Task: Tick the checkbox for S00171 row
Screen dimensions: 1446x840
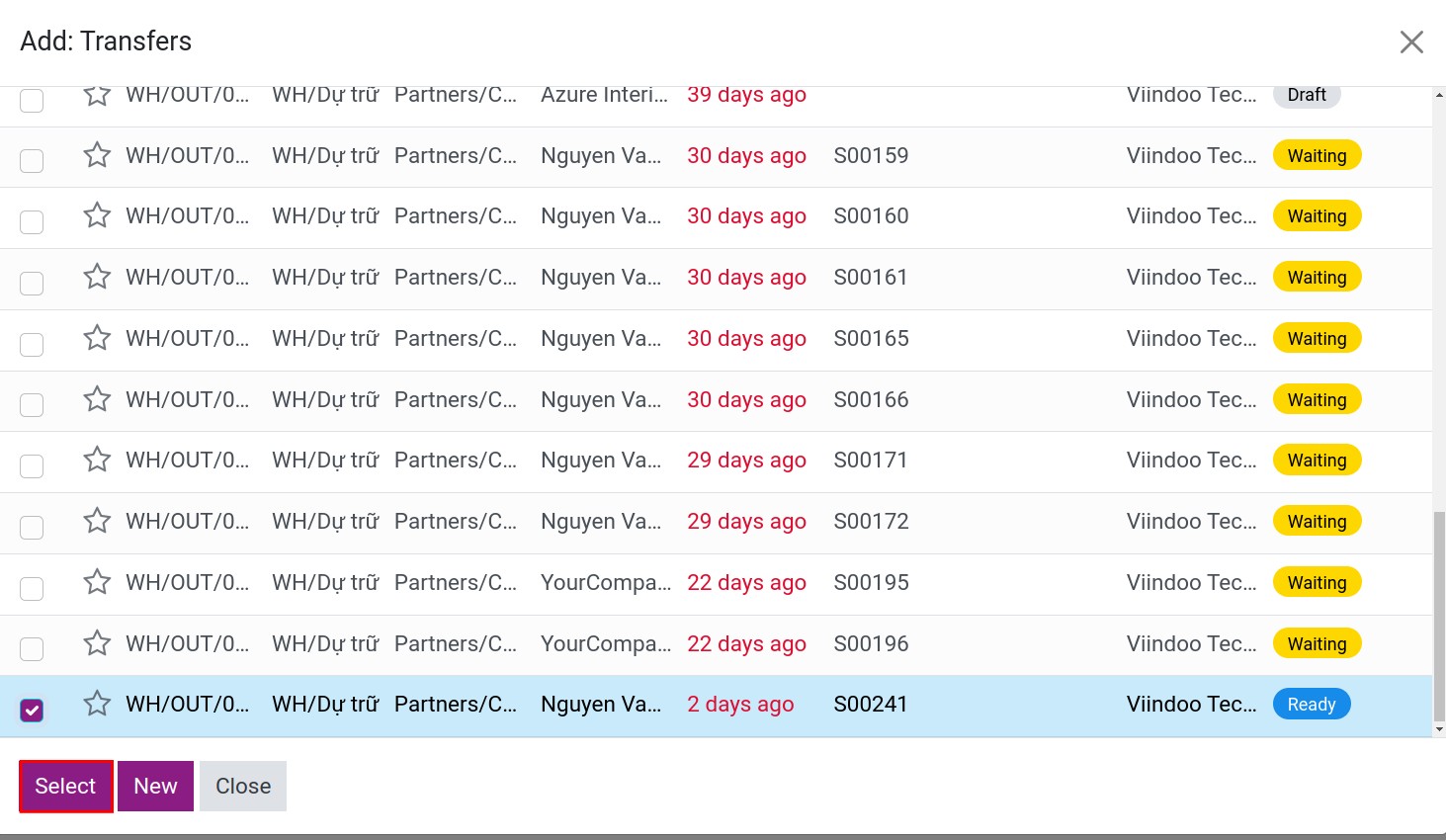Action: [32, 465]
